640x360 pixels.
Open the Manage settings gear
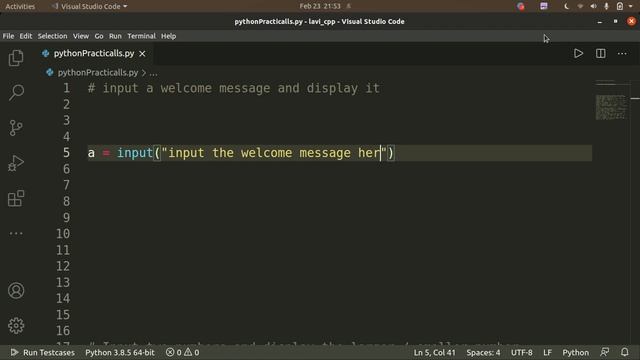(x=16, y=325)
